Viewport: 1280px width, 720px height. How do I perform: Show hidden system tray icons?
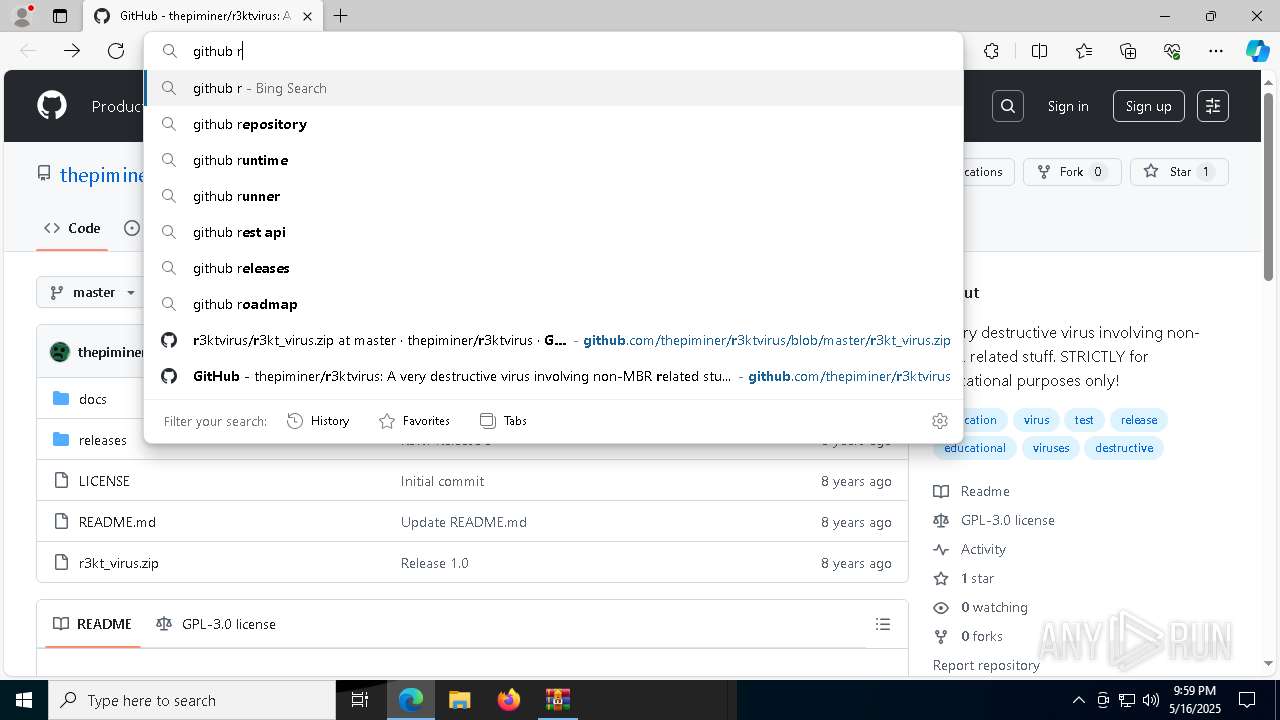pos(1078,700)
